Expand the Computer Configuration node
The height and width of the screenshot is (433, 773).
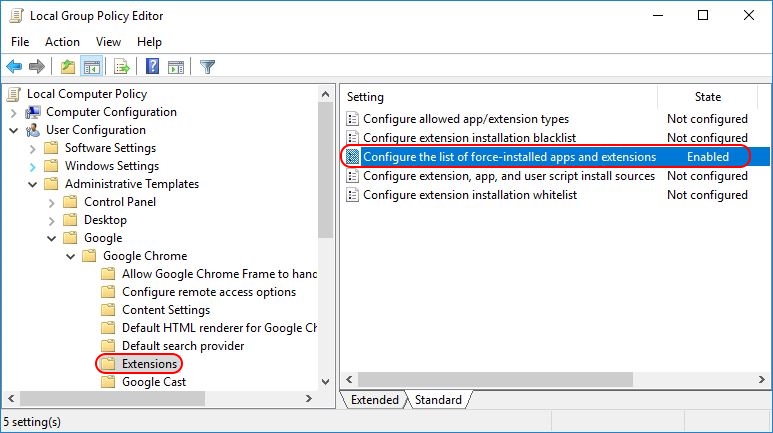[14, 112]
